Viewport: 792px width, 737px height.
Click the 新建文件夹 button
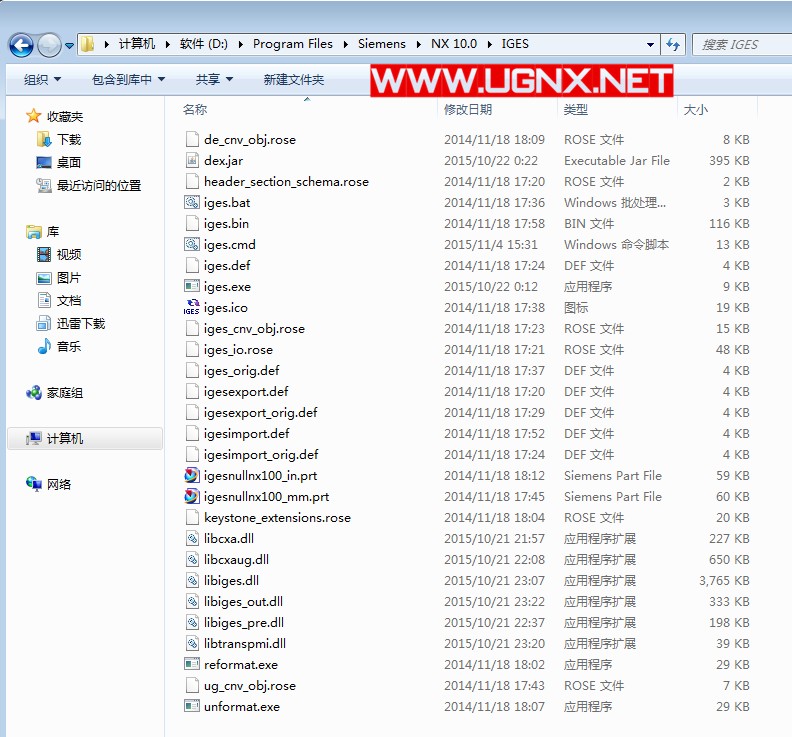pyautogui.click(x=293, y=79)
